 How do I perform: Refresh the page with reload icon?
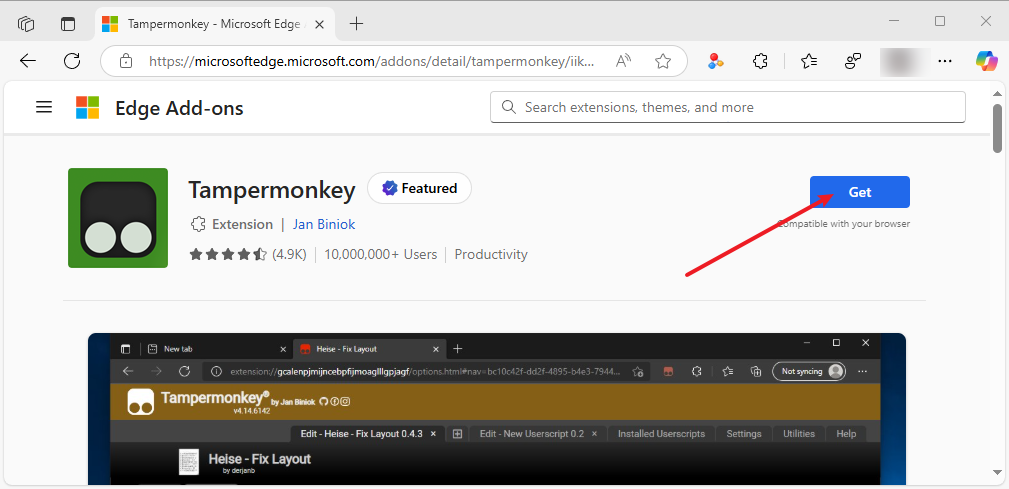click(x=72, y=61)
